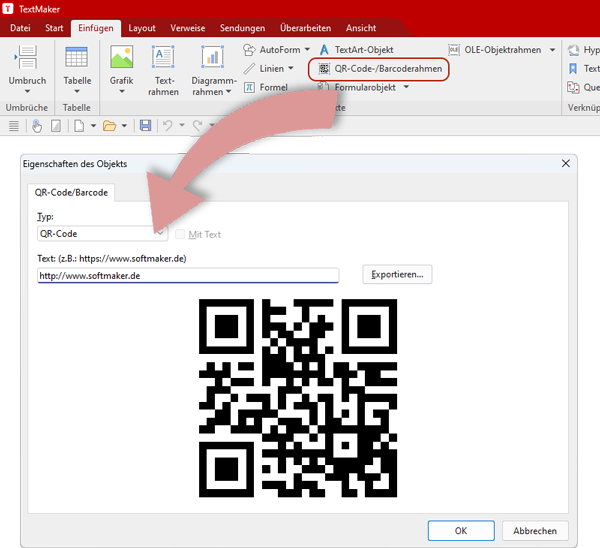Image resolution: width=600 pixels, height=548 pixels.
Task: Toggle the Mit Text checkbox
Action: pos(180,234)
